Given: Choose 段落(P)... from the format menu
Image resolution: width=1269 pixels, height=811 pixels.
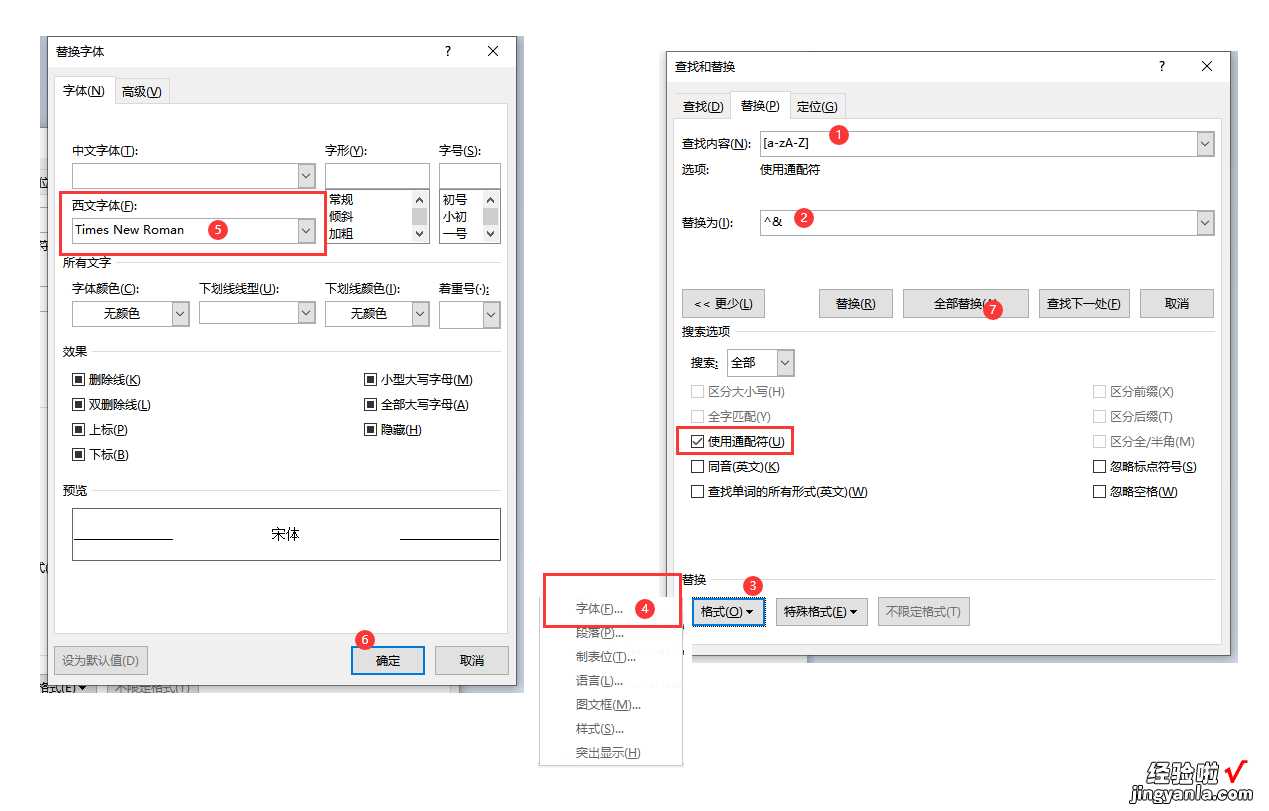Looking at the screenshot, I should [600, 633].
